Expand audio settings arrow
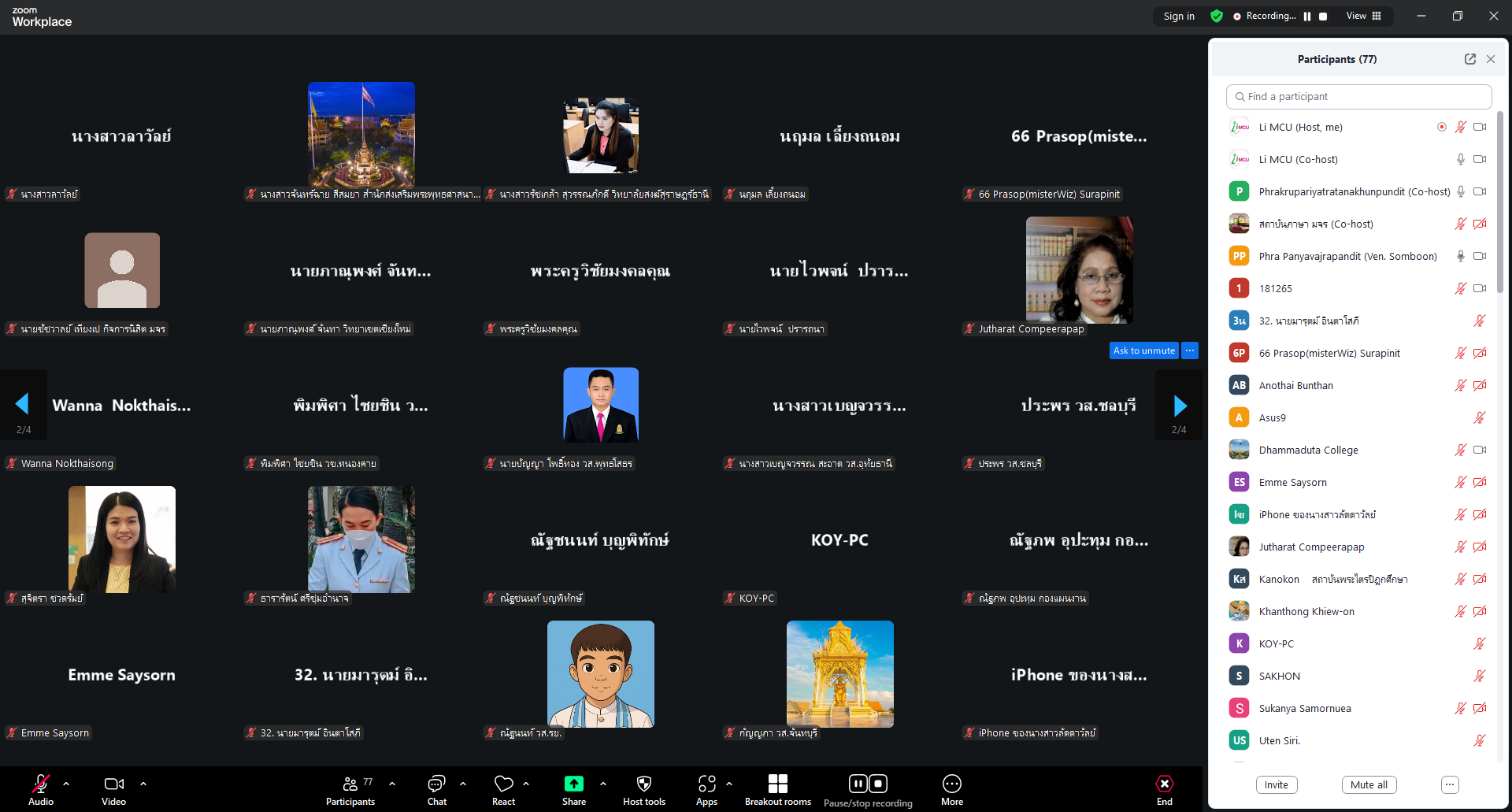 click(66, 784)
